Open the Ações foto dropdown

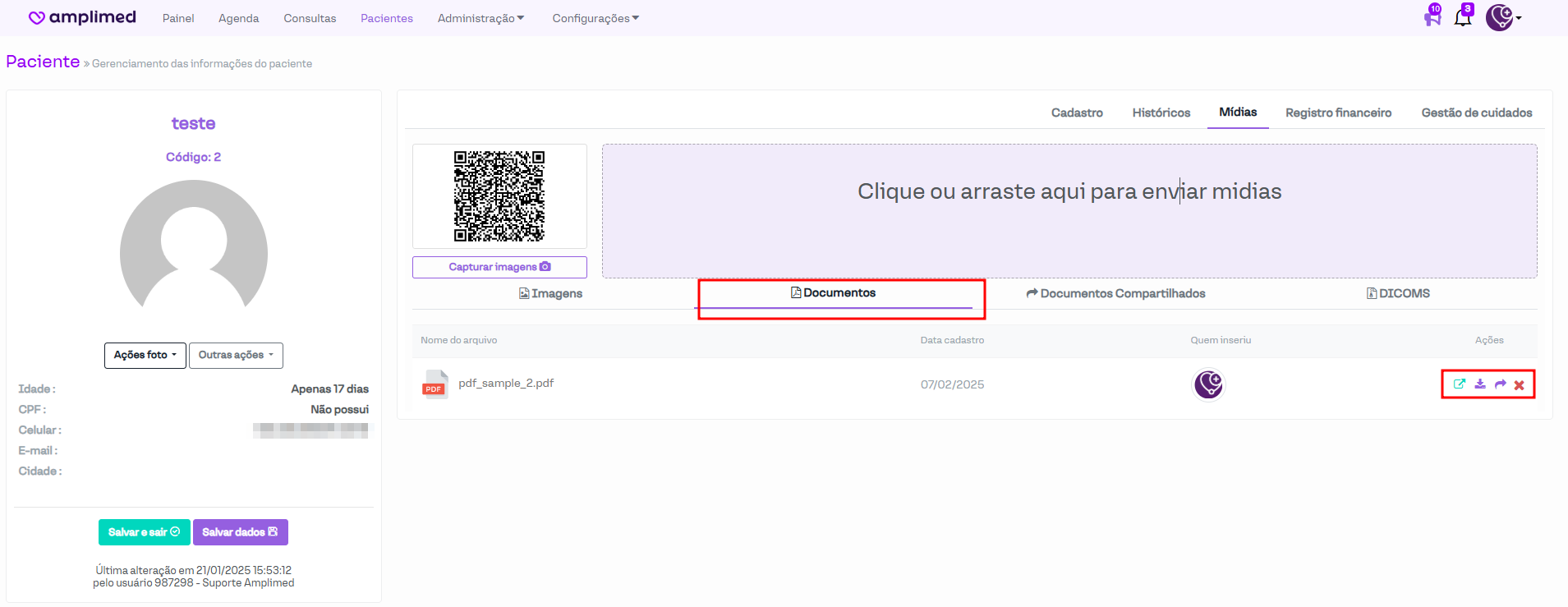[145, 355]
